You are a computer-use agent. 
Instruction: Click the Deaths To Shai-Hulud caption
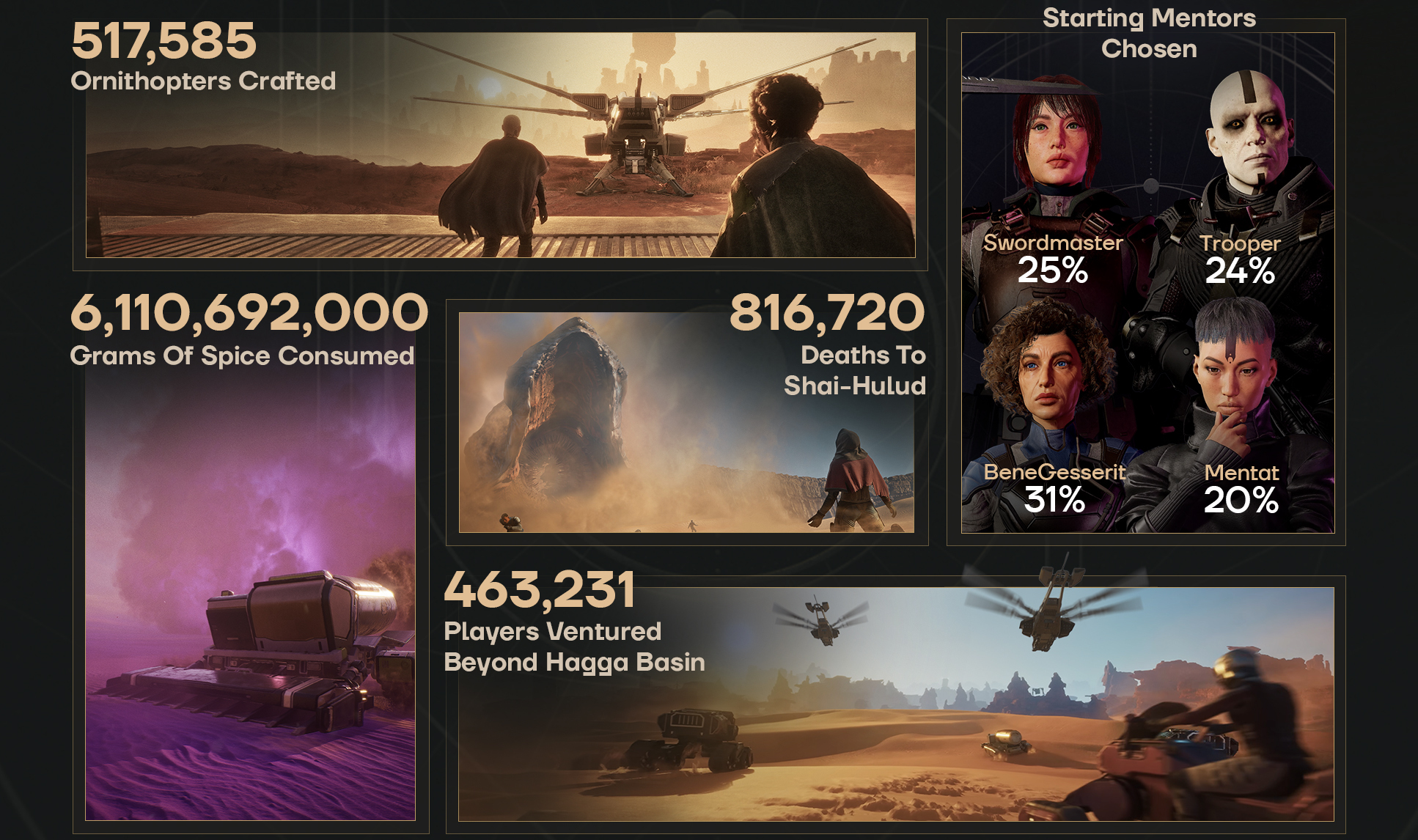tap(855, 370)
